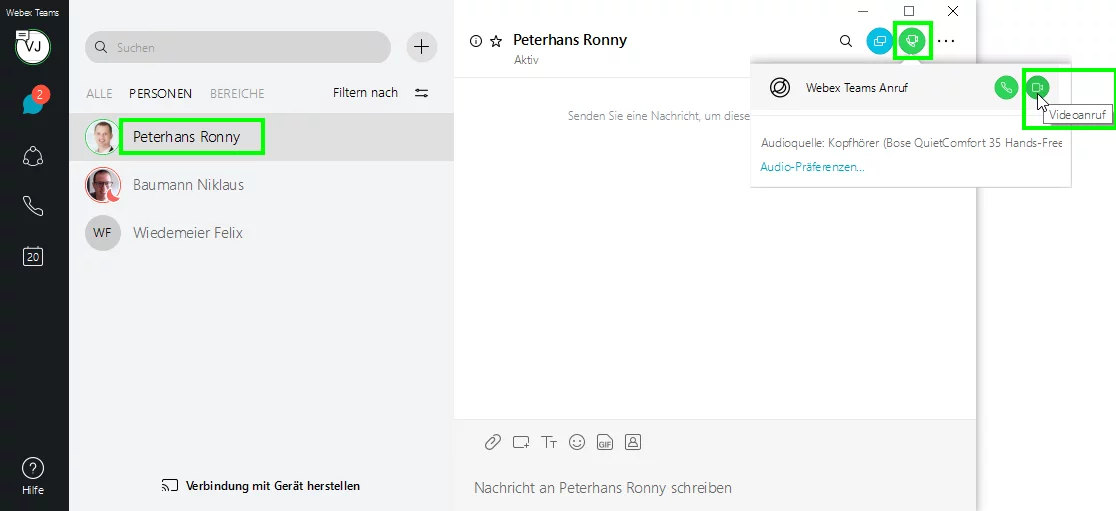The width and height of the screenshot is (1116, 511).
Task: Click the Suchen search field
Action: (240, 47)
